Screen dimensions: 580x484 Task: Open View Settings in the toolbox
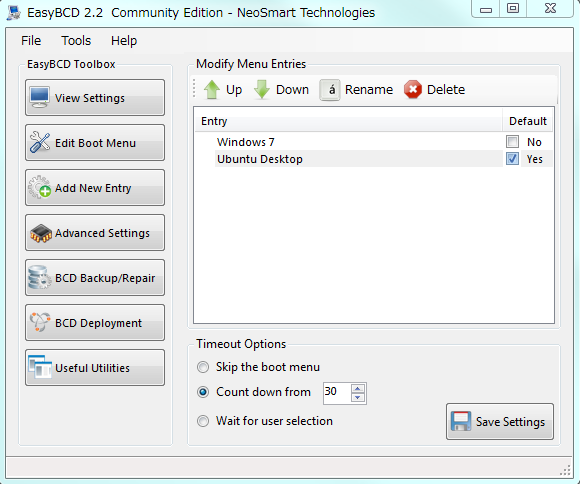[x=95, y=98]
